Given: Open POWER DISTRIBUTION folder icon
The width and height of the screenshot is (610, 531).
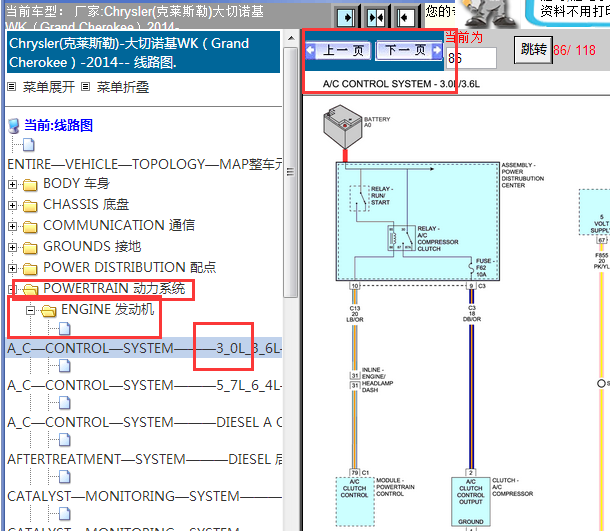Looking at the screenshot, I should 30,268.
